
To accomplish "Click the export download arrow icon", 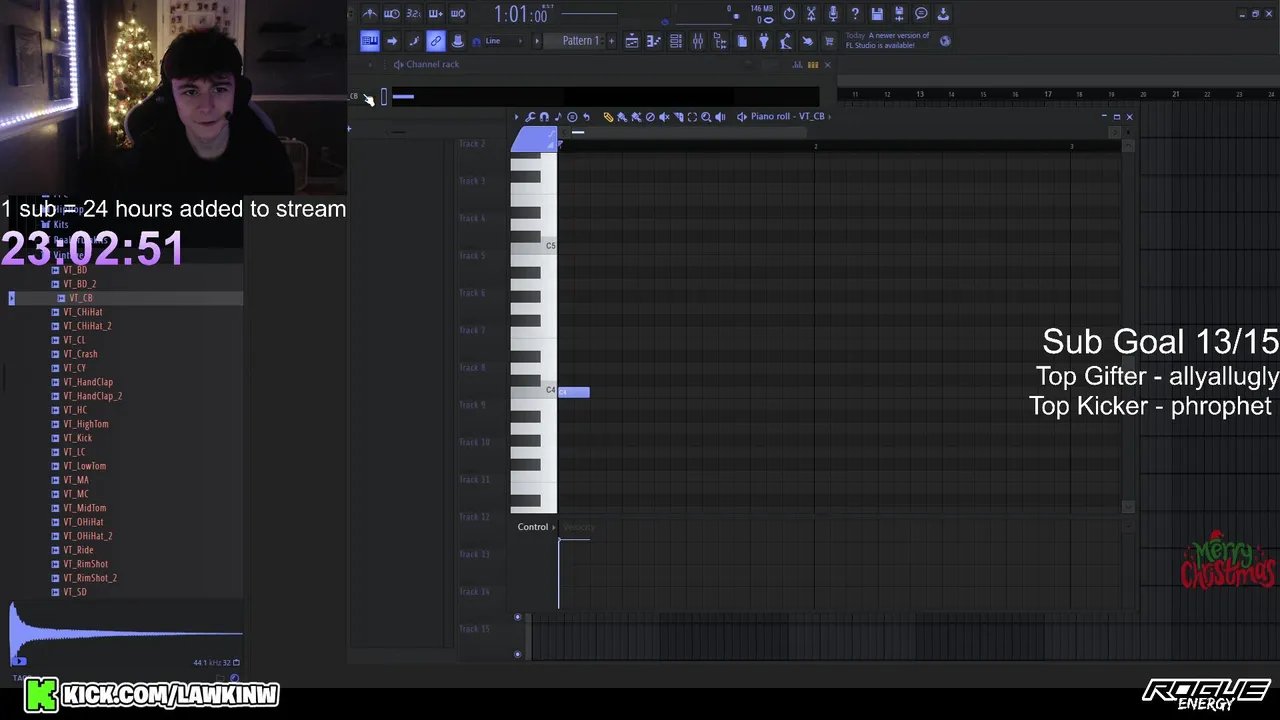I will pyautogui.click(x=943, y=14).
